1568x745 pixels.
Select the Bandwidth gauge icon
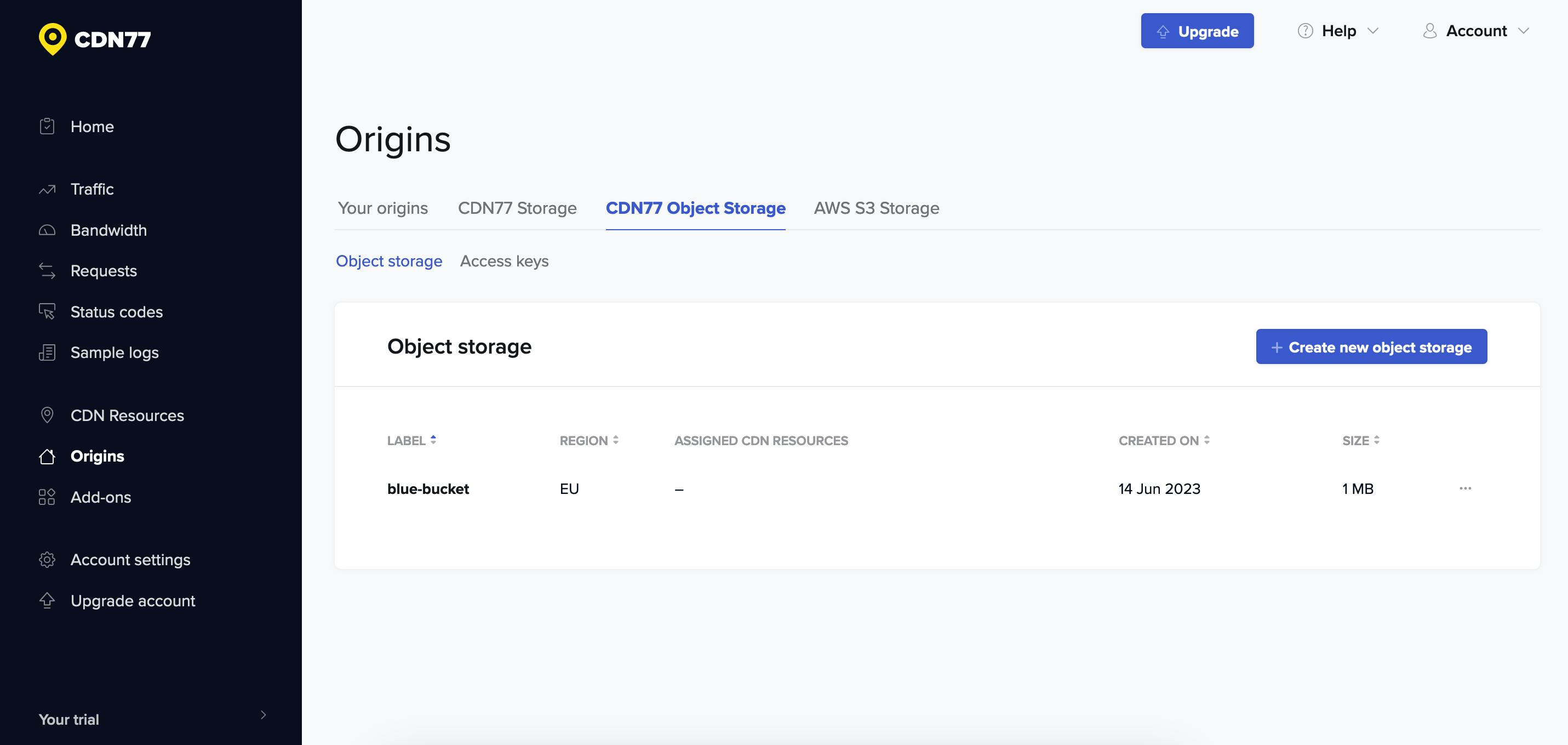47,230
